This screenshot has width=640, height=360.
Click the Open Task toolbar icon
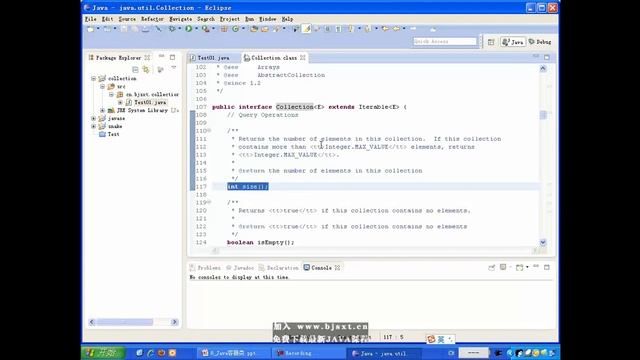coord(264,29)
